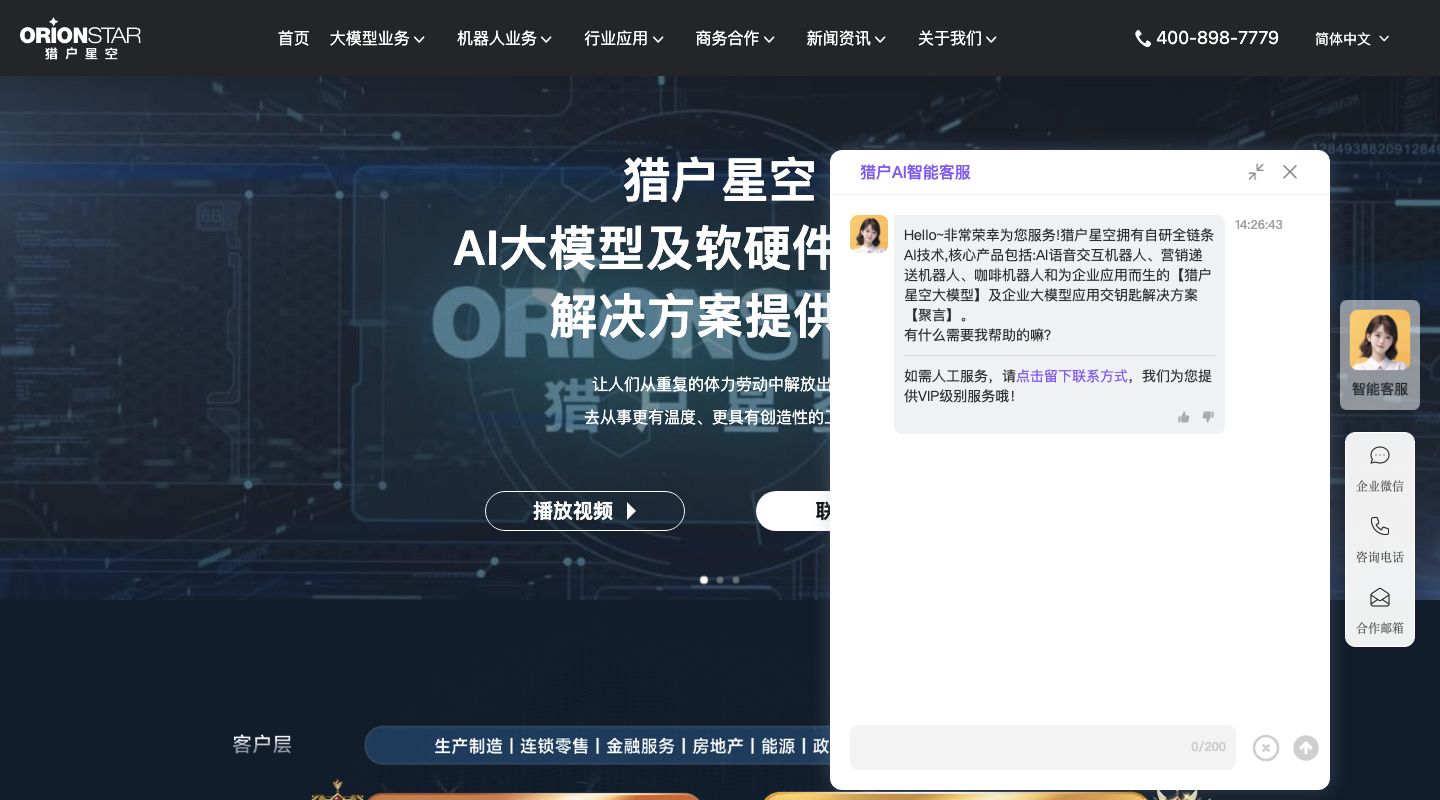Open the 大模型业务 menu
This screenshot has height=800, width=1440.
377,39
